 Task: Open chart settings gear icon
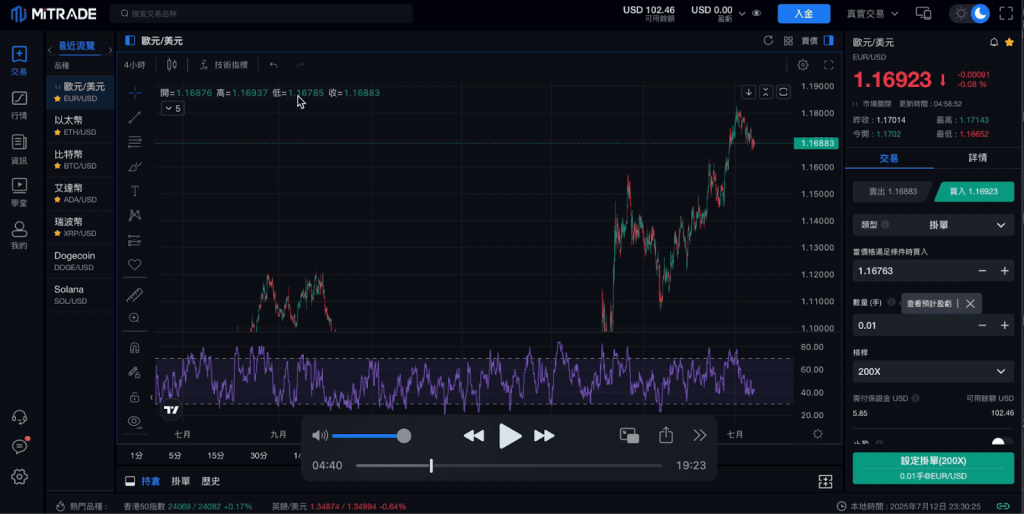803,65
